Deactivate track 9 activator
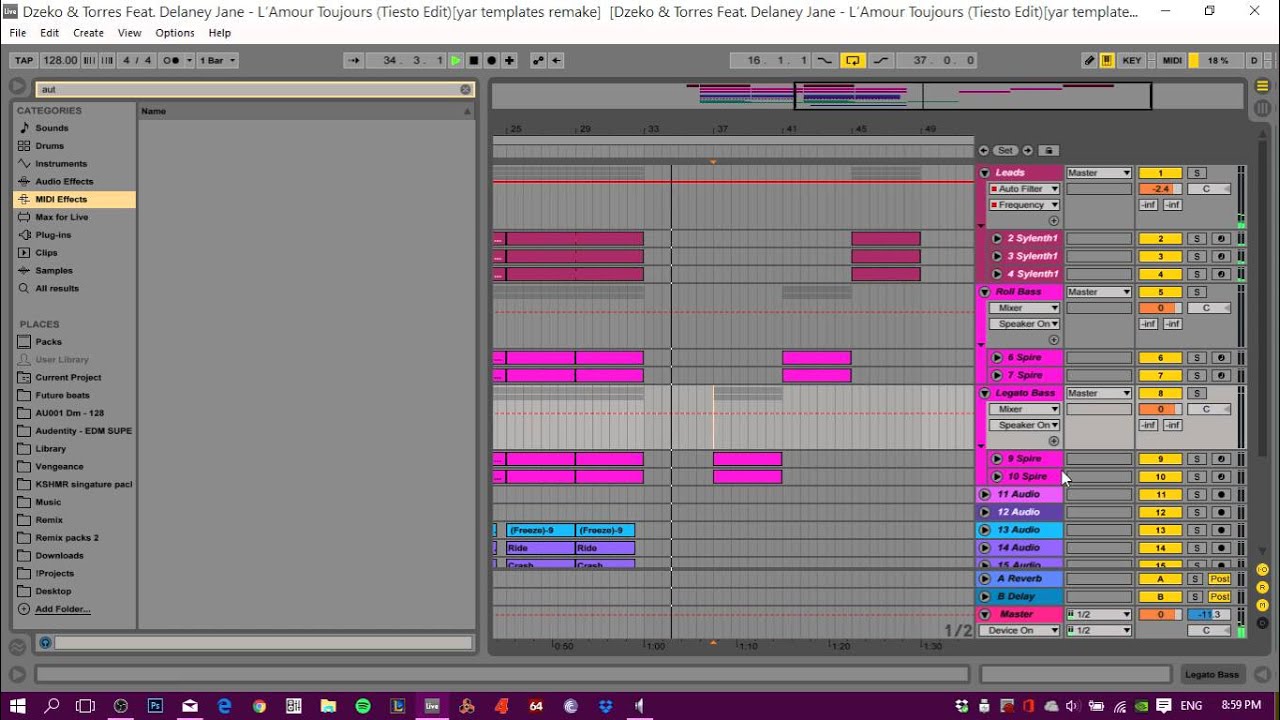Viewport: 1280px width, 720px height. pos(1160,459)
